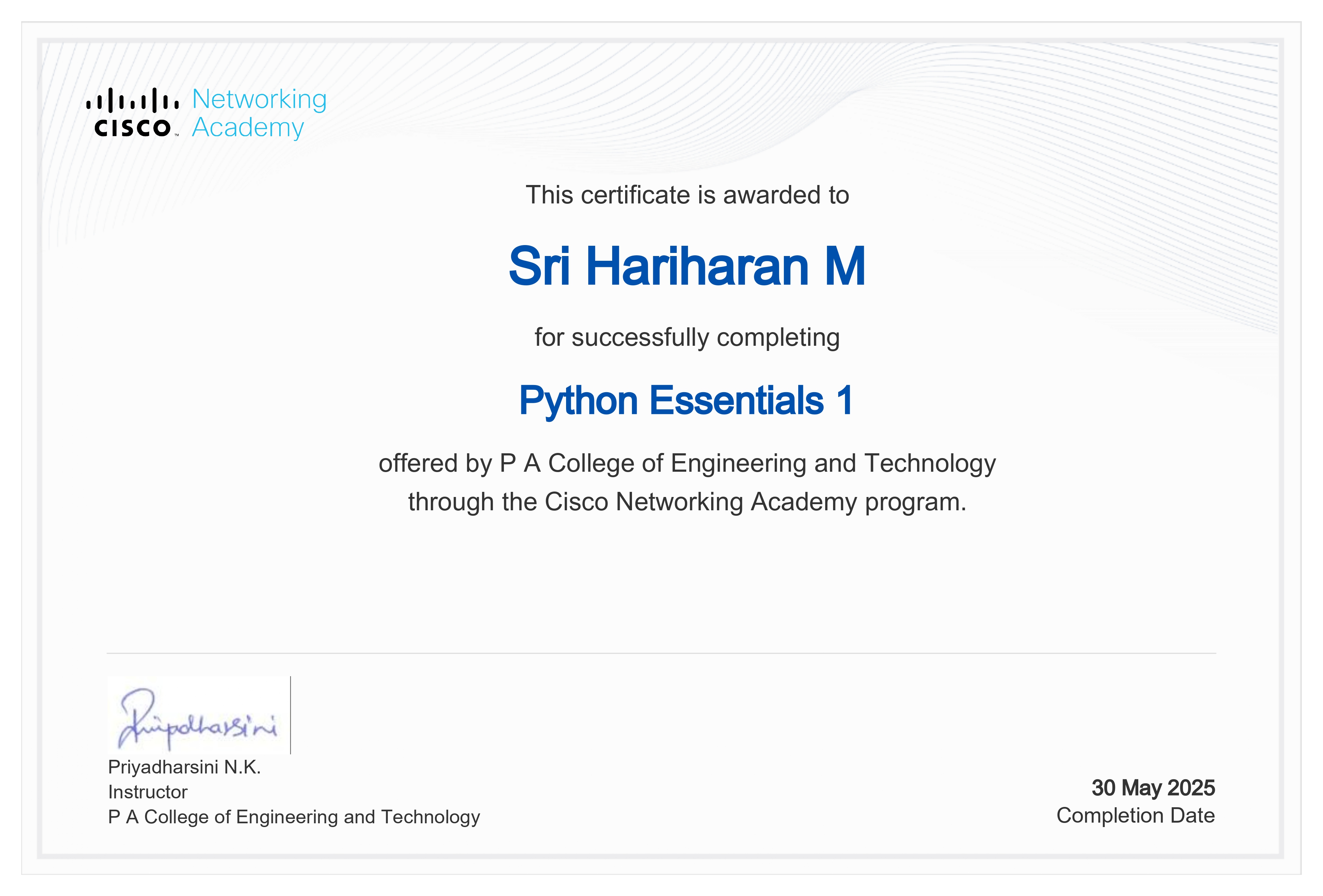Image resolution: width=1323 pixels, height=896 pixels.
Task: Click the trademark symbol beside 'cisco'
Action: pos(177,136)
